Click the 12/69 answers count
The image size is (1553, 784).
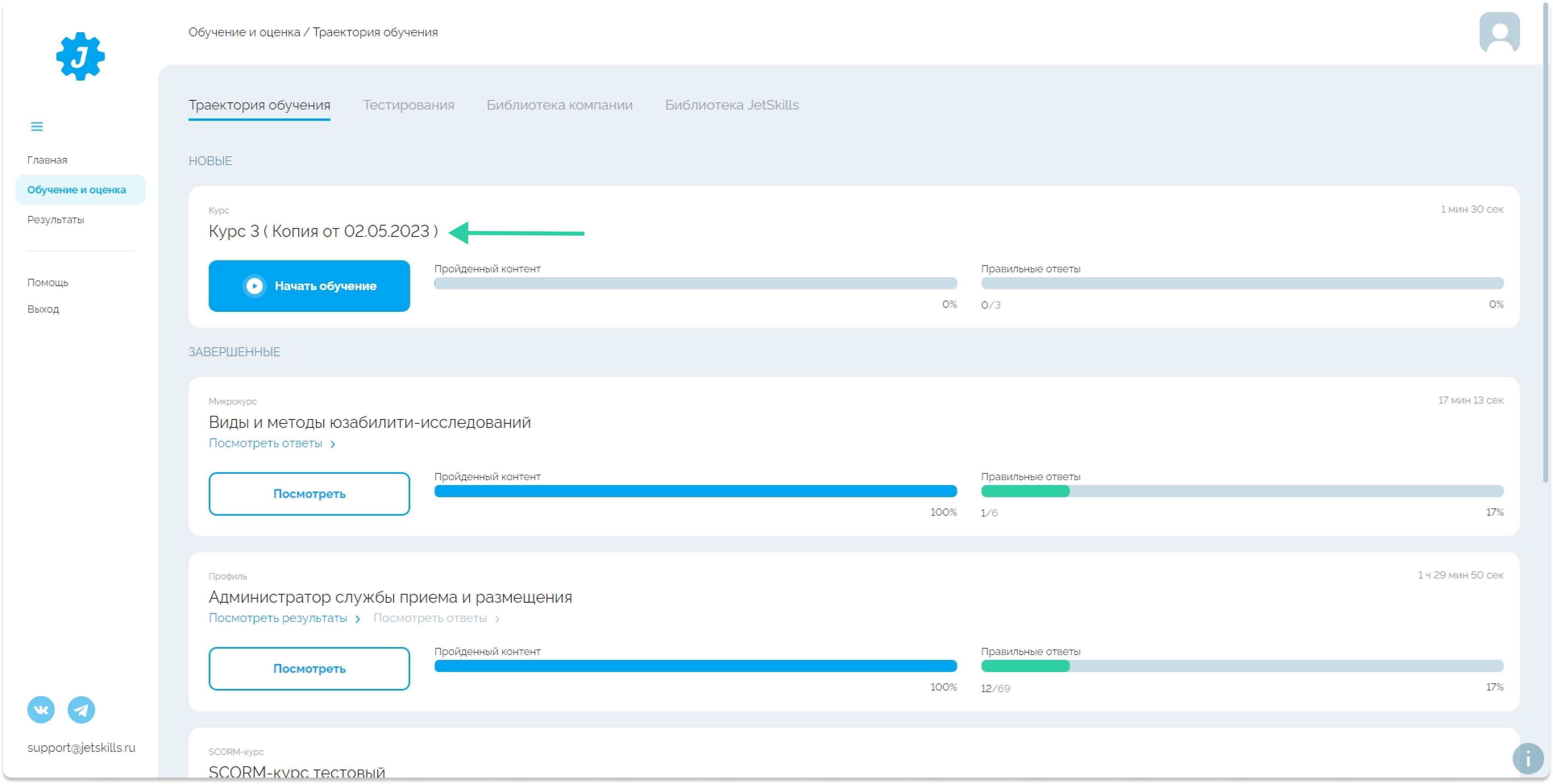coord(995,688)
